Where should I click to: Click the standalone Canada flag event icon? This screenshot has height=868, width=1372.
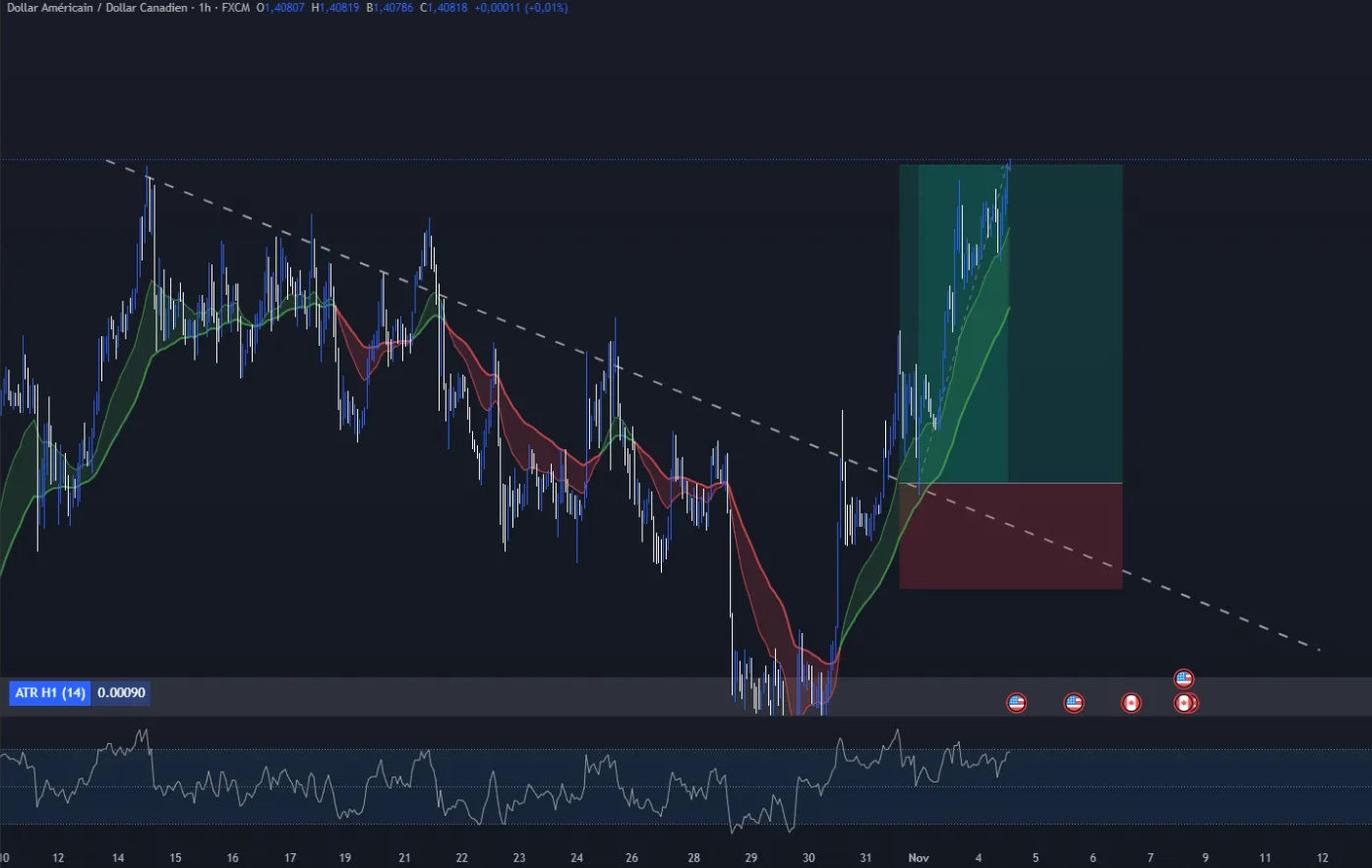[1131, 703]
